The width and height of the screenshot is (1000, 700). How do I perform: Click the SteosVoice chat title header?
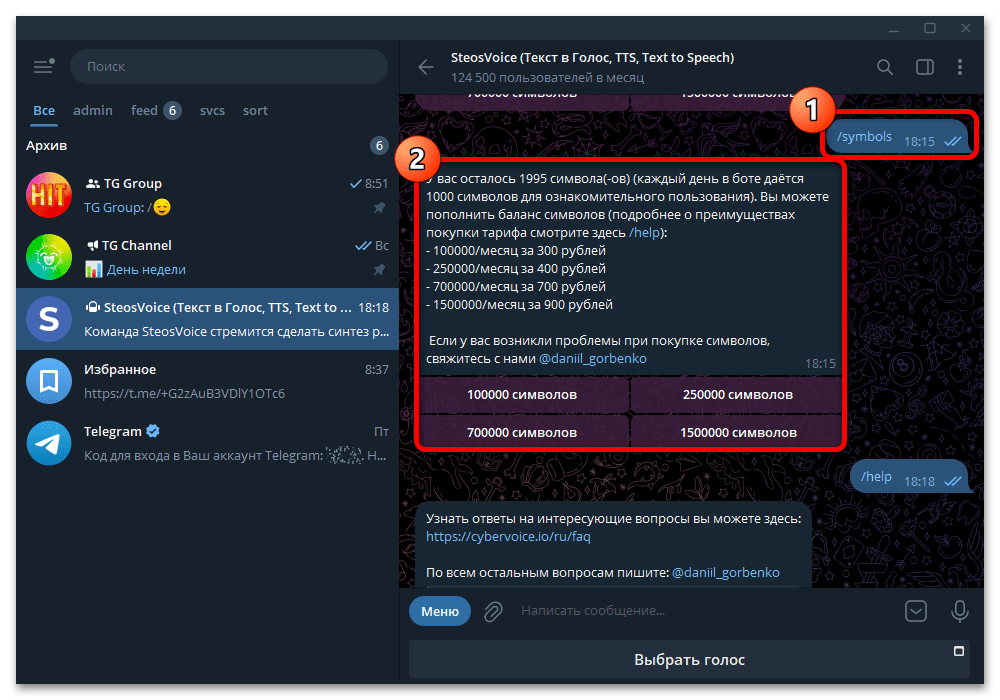click(x=592, y=57)
